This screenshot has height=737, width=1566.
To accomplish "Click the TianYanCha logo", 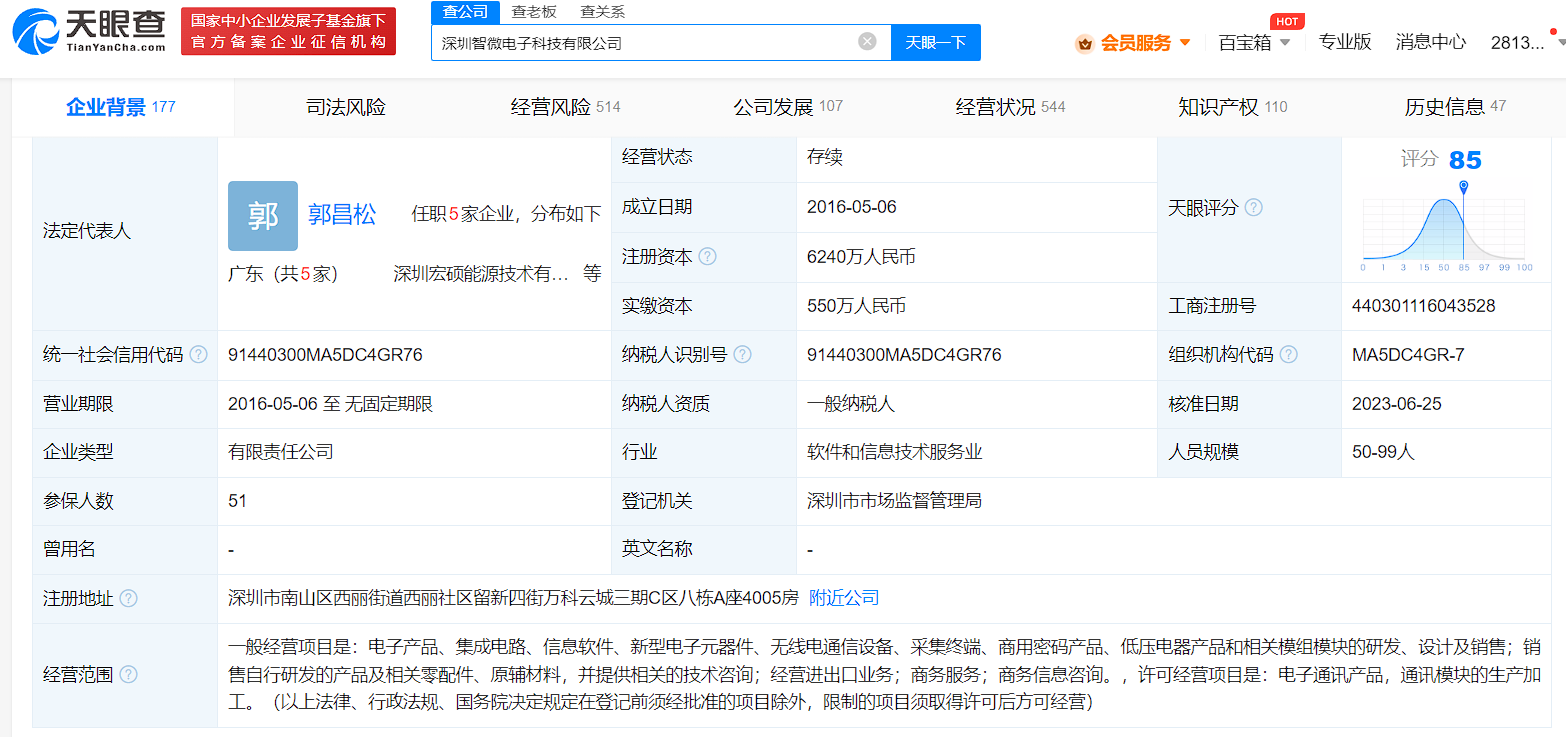I will point(89,31).
